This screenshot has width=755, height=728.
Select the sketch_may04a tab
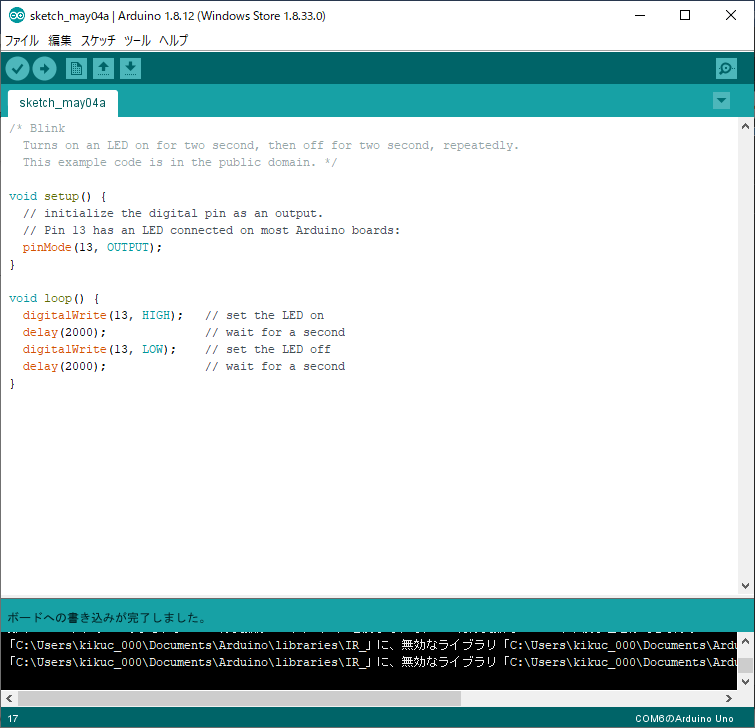(x=62, y=103)
